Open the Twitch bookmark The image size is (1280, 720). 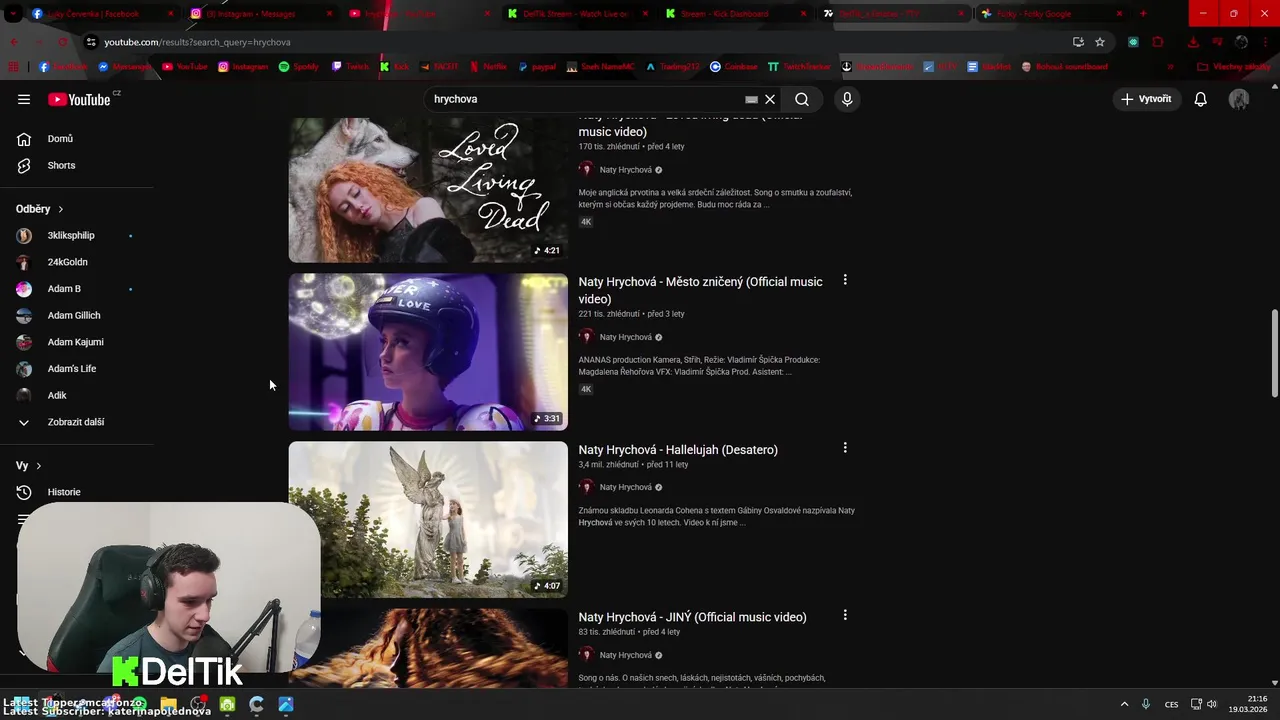click(351, 67)
